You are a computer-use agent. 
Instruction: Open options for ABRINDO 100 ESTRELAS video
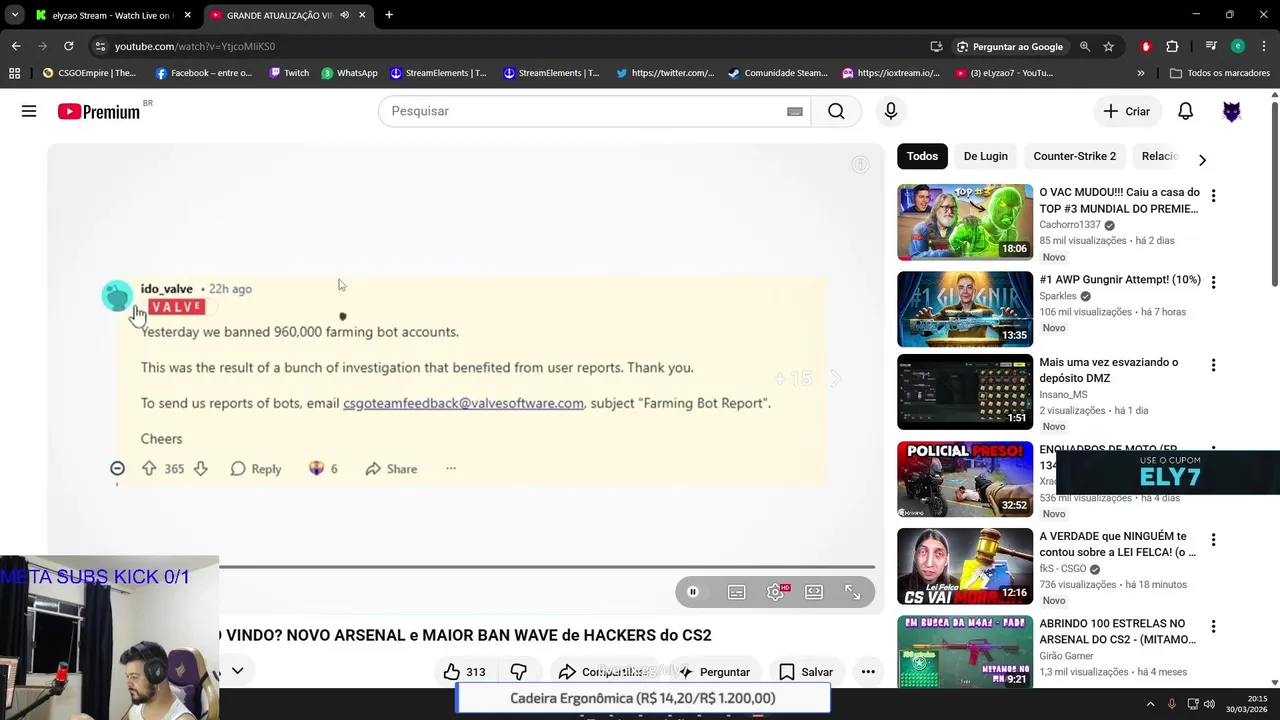(1213, 627)
